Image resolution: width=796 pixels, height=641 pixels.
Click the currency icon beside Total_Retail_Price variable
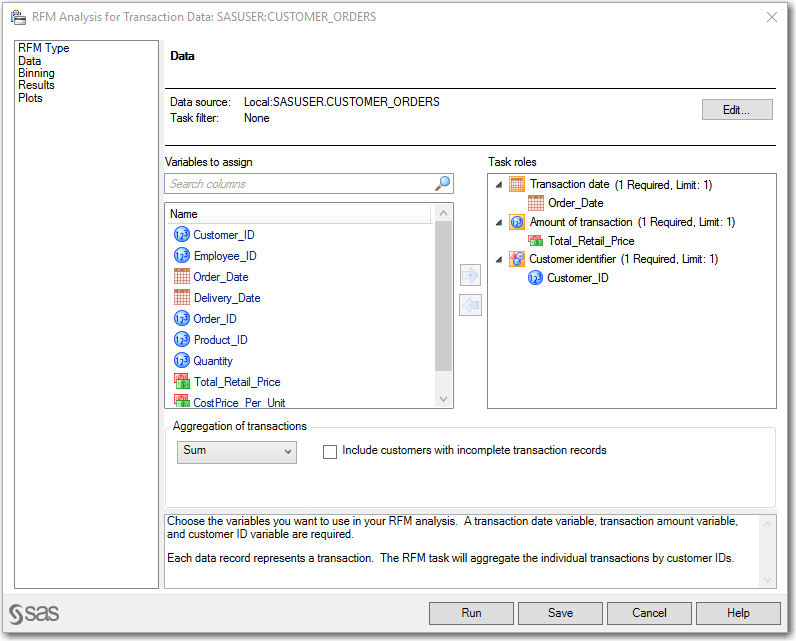[182, 381]
